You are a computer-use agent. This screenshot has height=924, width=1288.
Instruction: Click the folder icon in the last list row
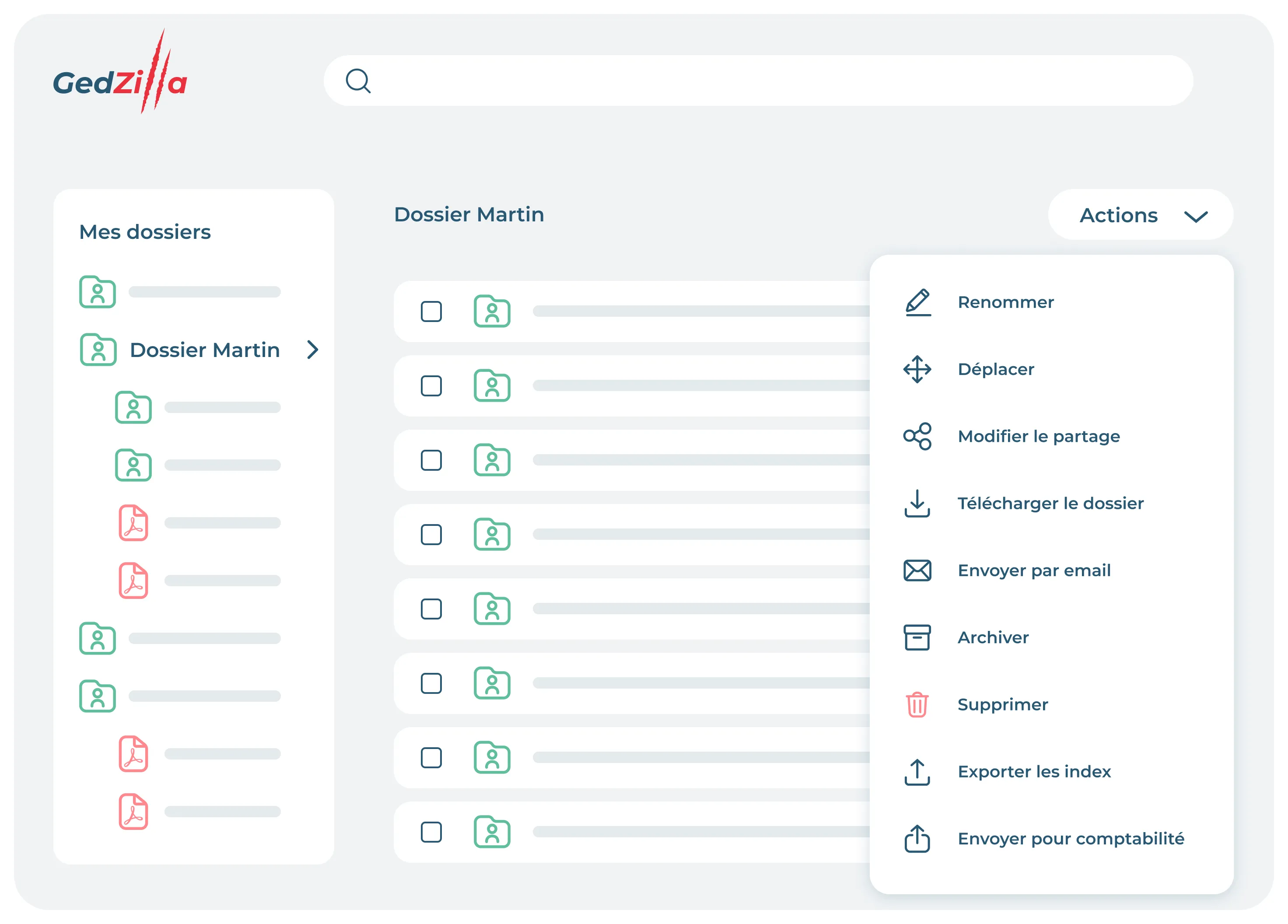click(492, 832)
